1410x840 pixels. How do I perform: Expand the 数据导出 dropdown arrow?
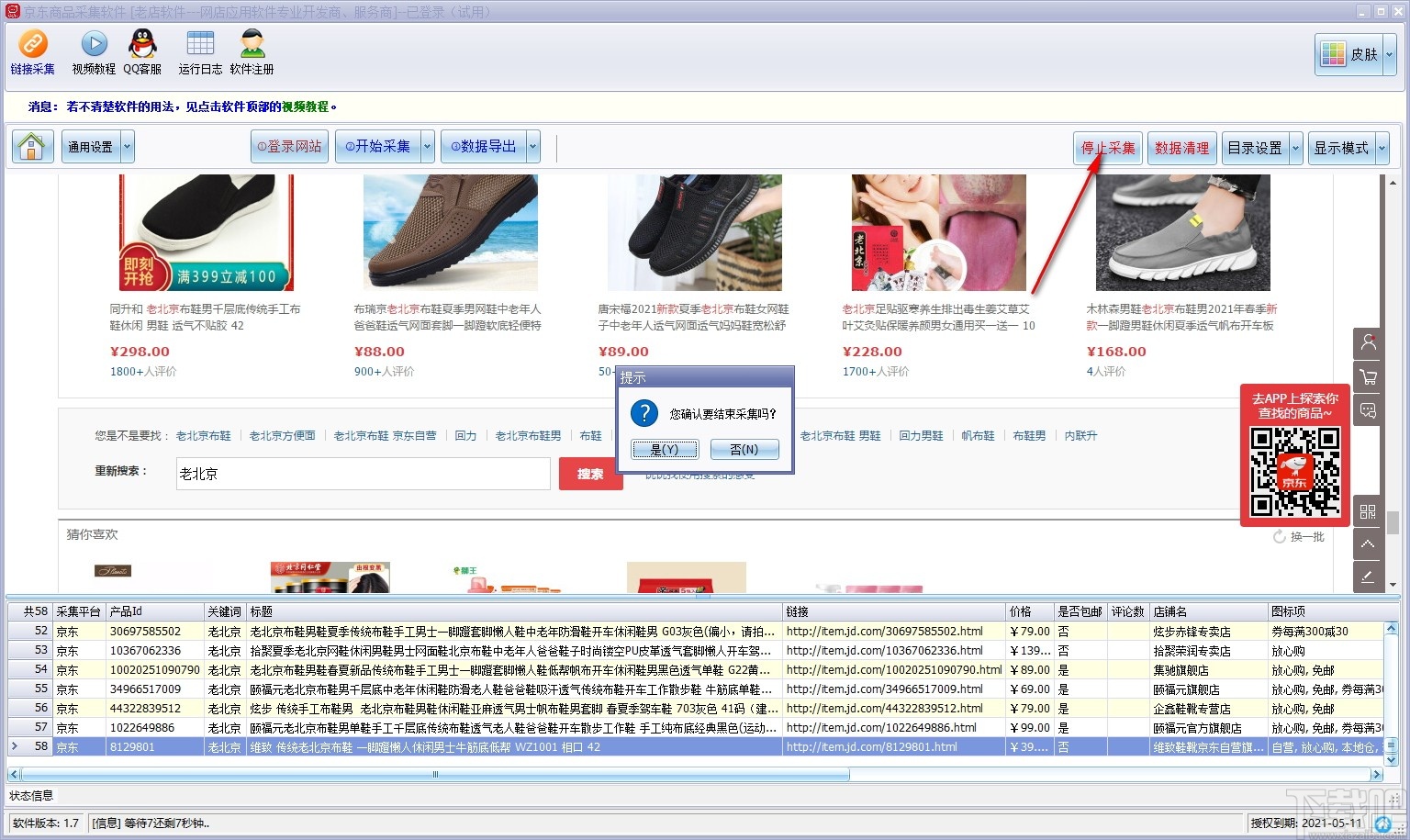(x=533, y=147)
